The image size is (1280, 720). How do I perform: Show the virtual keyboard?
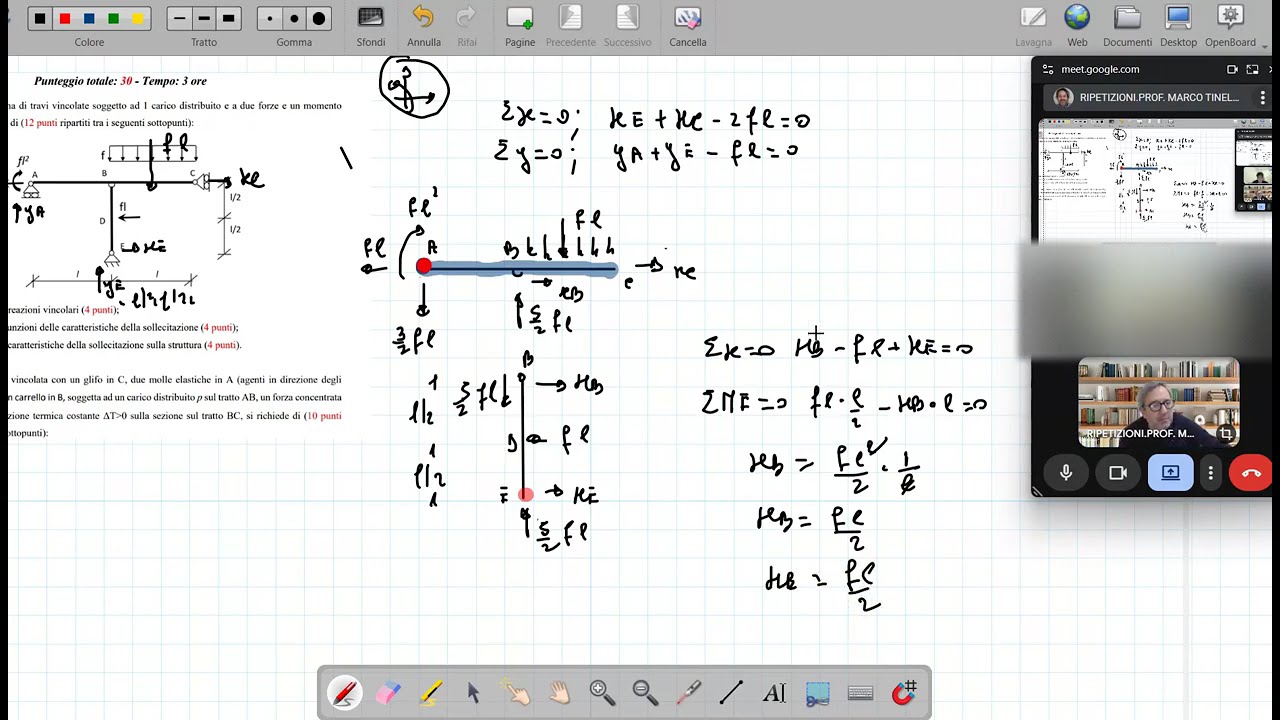[x=860, y=692]
